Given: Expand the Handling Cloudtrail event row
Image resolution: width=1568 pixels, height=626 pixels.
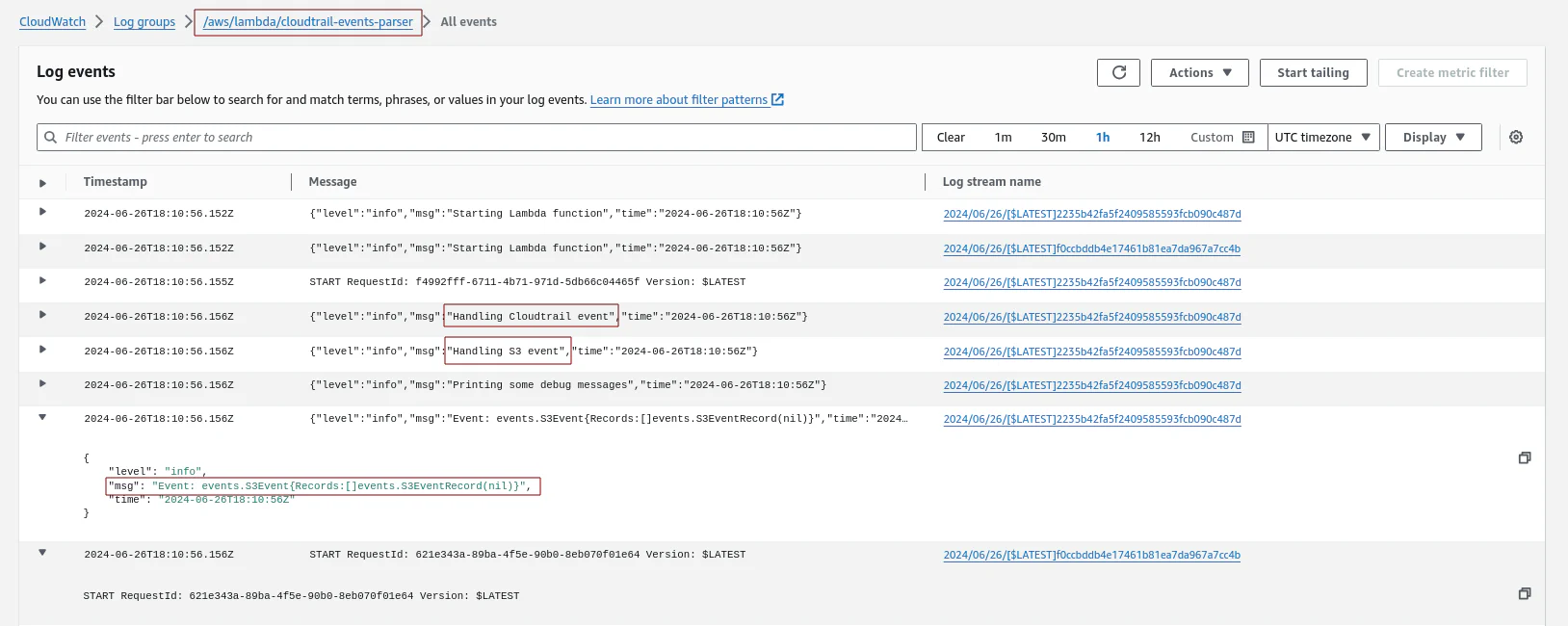Looking at the screenshot, I should 42,315.
